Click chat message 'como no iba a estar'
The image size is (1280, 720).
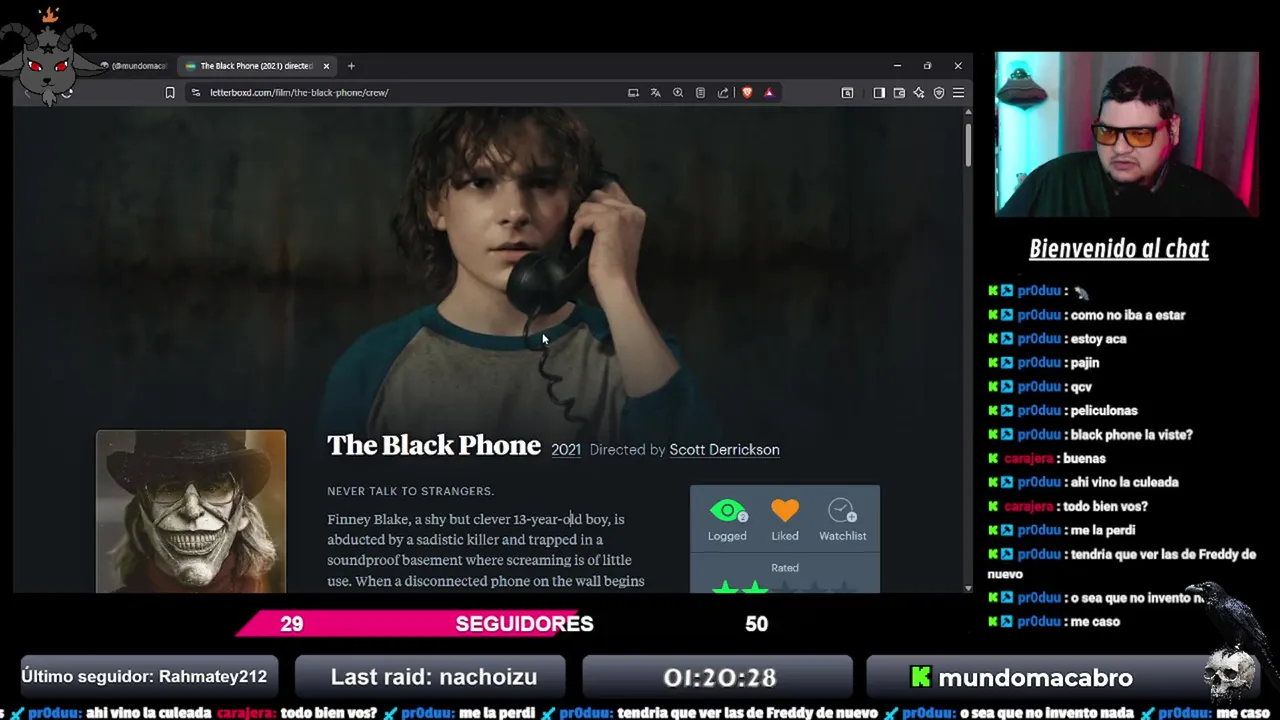click(1127, 315)
